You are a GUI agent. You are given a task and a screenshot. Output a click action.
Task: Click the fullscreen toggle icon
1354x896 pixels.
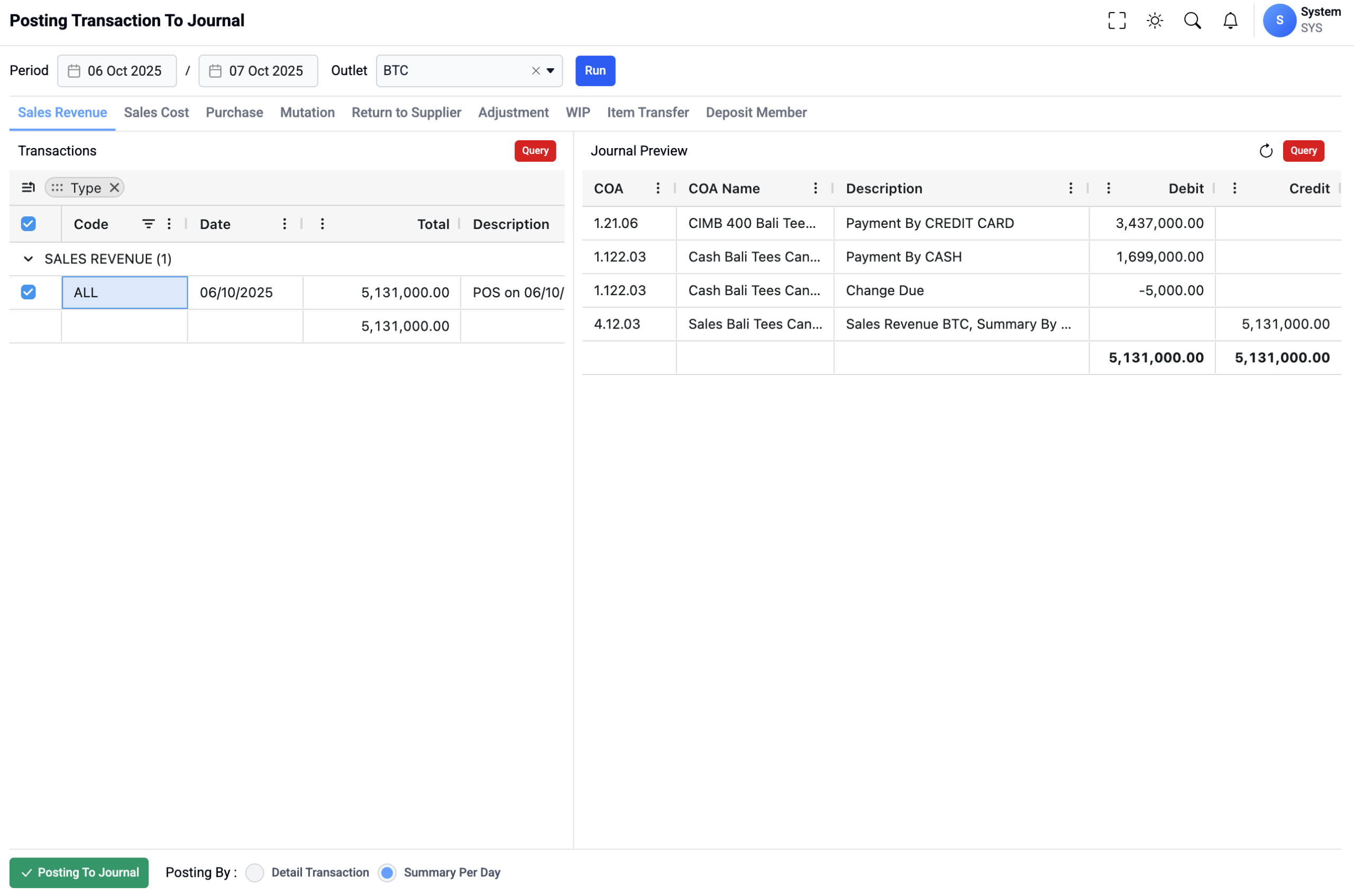1117,21
